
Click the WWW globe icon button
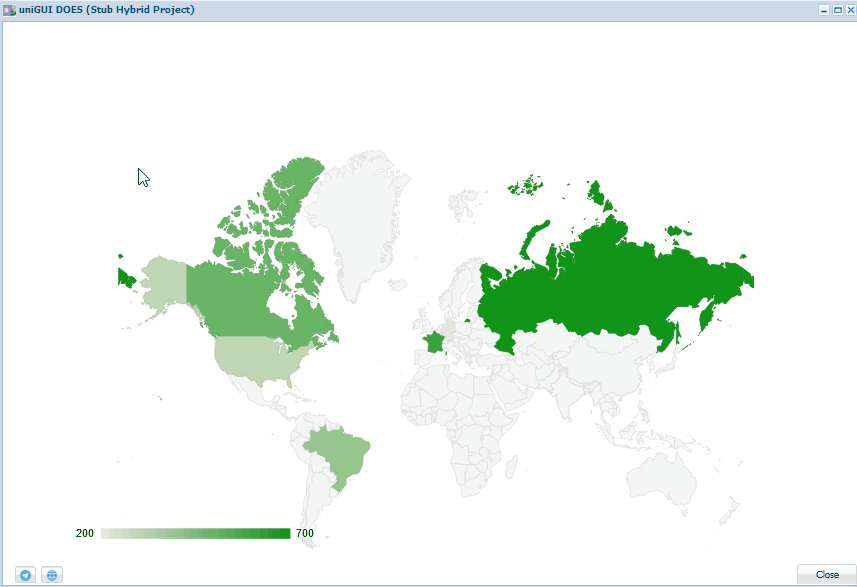(52, 574)
